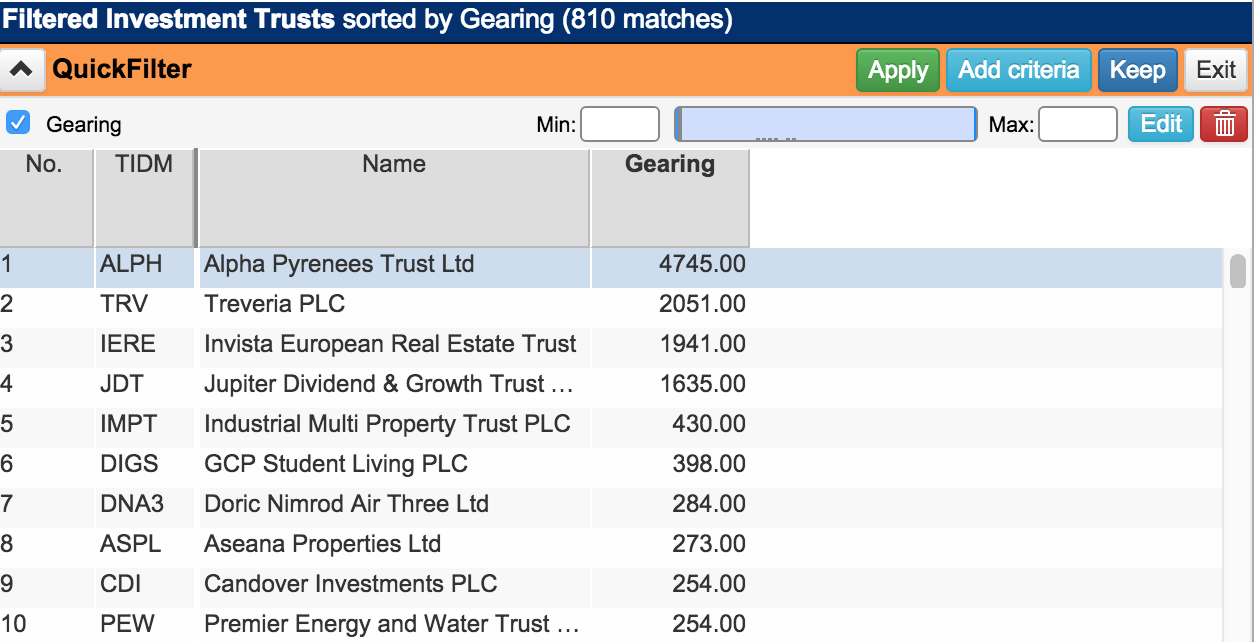Select the Alpha Pyrenees Trust Ltd row

pos(338,265)
